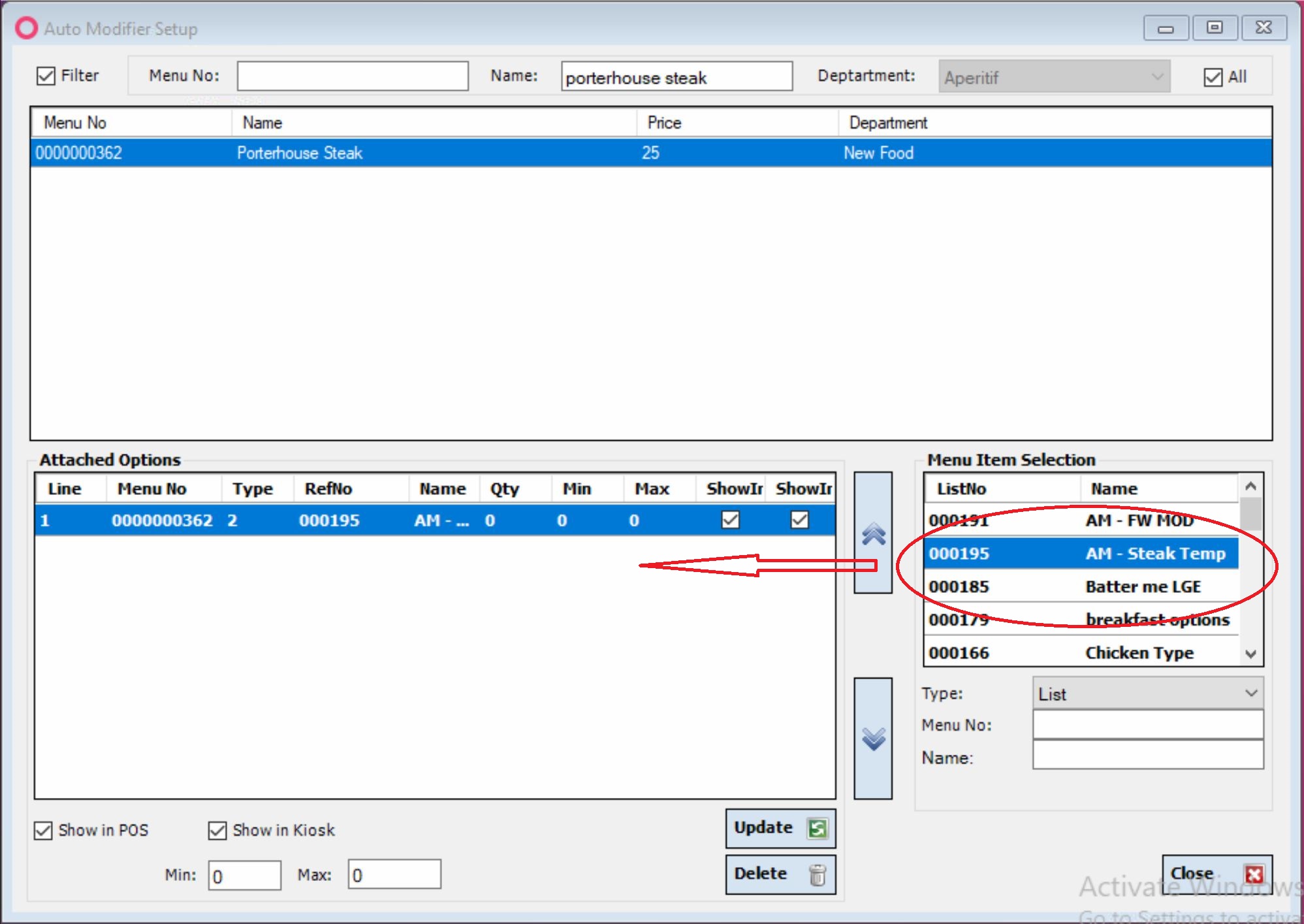Screen dimensions: 1304x924
Task: Click the move-up double chevron button
Action: (873, 533)
